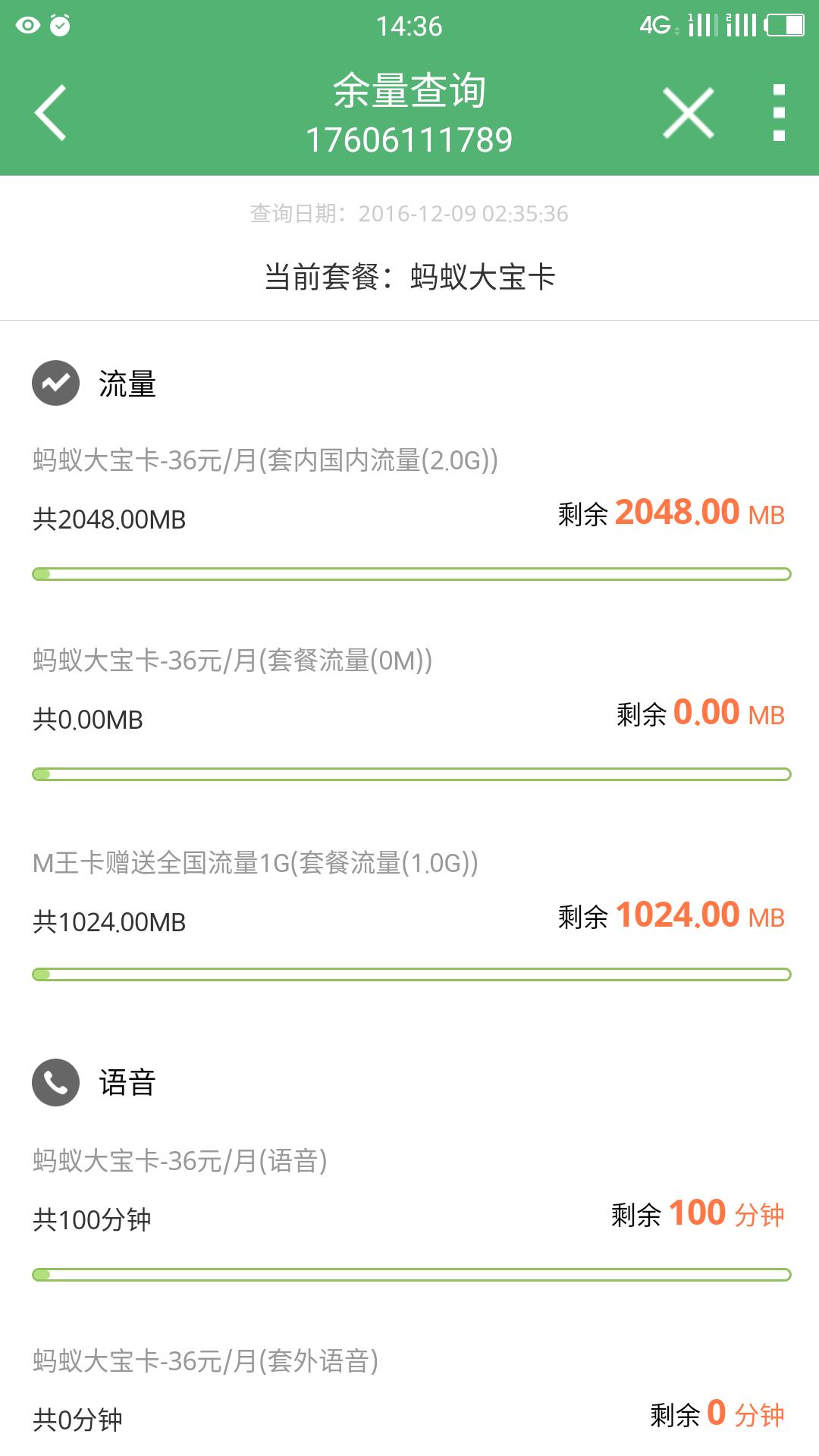
Task: Tap the battery indicator icon
Action: [x=784, y=25]
